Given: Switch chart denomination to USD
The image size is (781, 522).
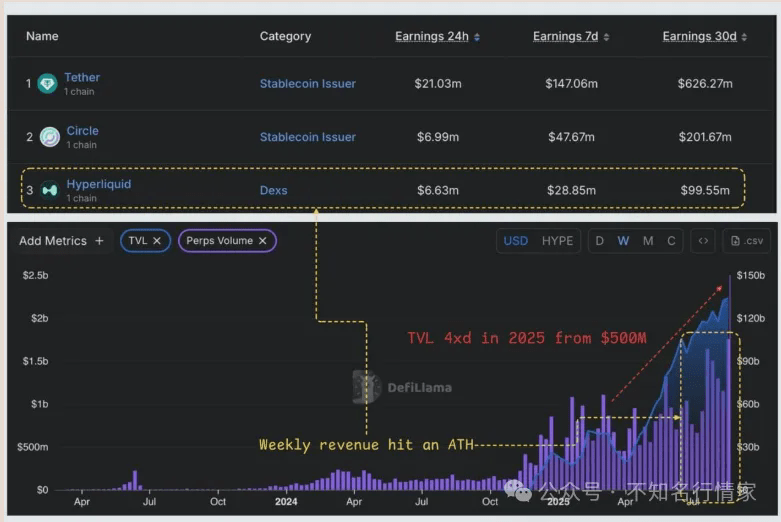Looking at the screenshot, I should pos(516,241).
